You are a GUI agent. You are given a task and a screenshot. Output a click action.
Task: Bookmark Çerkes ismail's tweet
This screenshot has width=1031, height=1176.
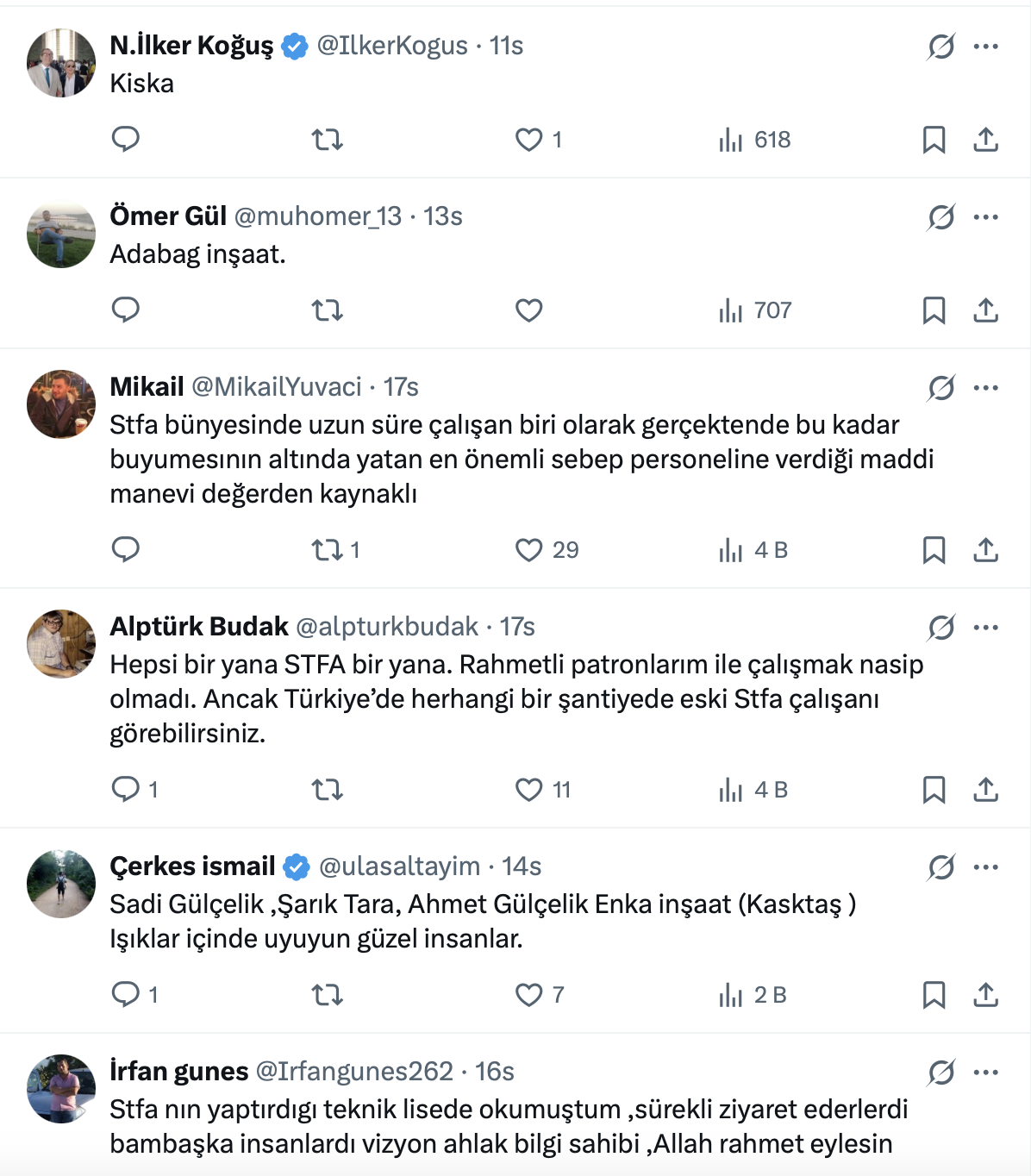click(934, 995)
